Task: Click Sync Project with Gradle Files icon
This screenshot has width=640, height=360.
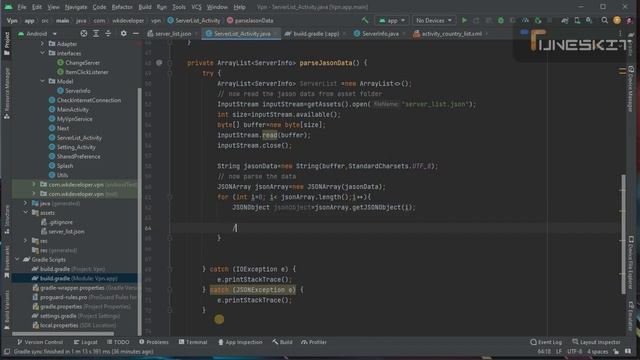Action: pyautogui.click(x=564, y=20)
